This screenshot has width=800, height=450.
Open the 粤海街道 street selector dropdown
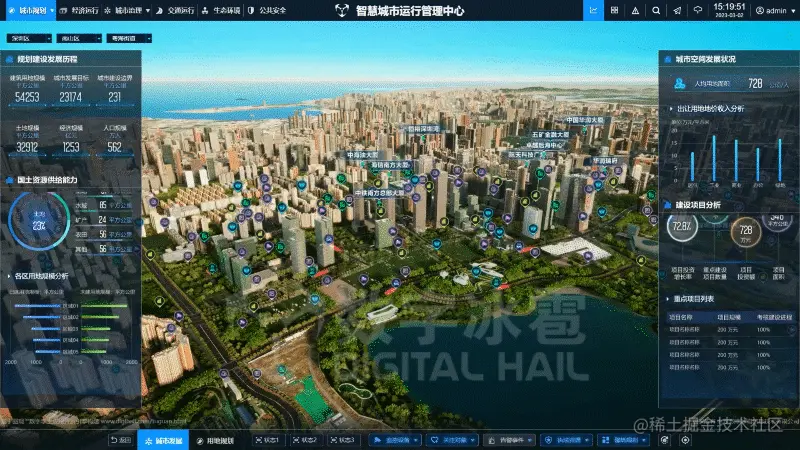tap(129, 38)
